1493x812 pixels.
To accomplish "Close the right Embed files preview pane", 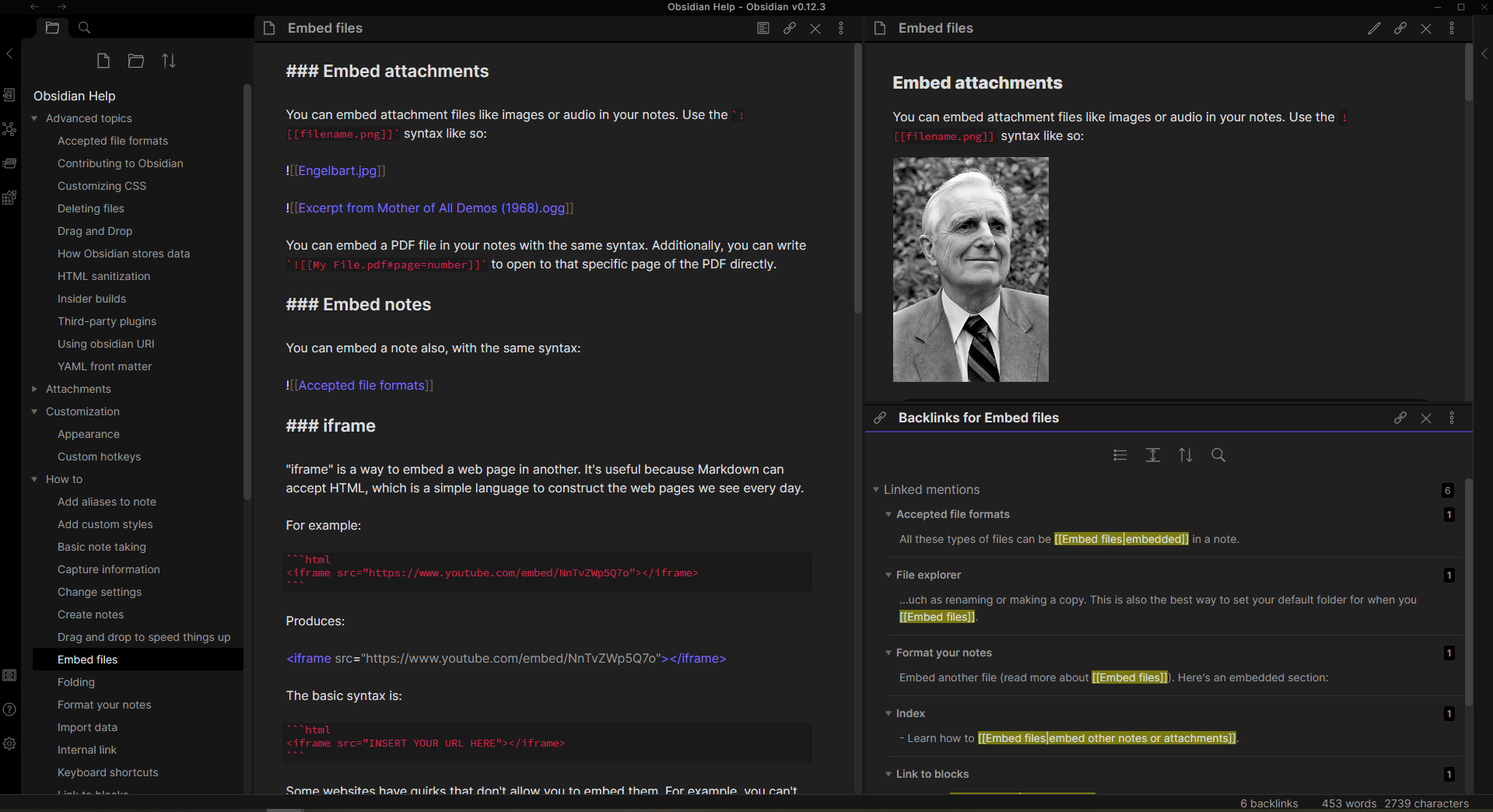I will click(x=1426, y=28).
